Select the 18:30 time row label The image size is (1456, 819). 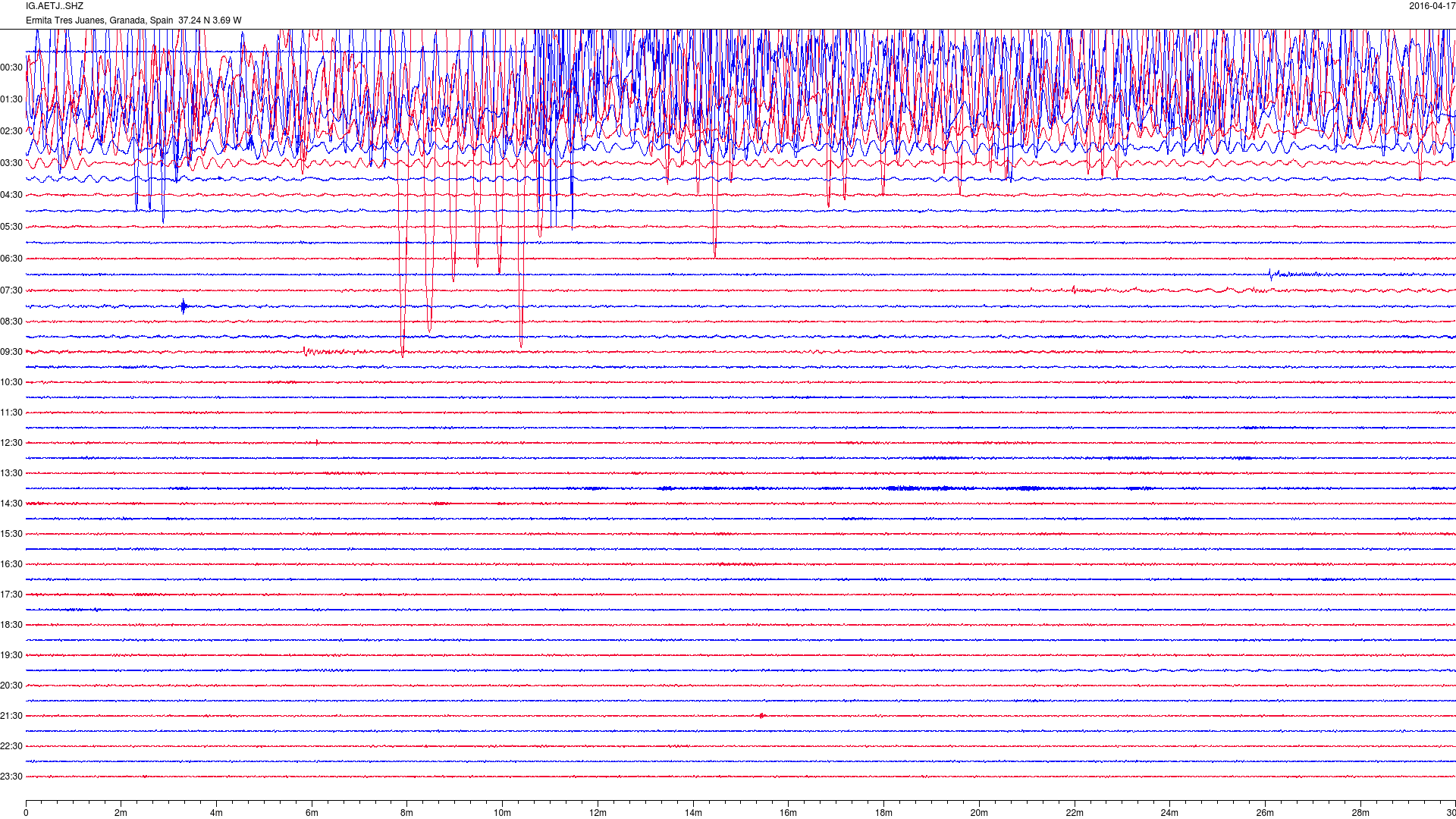(11, 625)
